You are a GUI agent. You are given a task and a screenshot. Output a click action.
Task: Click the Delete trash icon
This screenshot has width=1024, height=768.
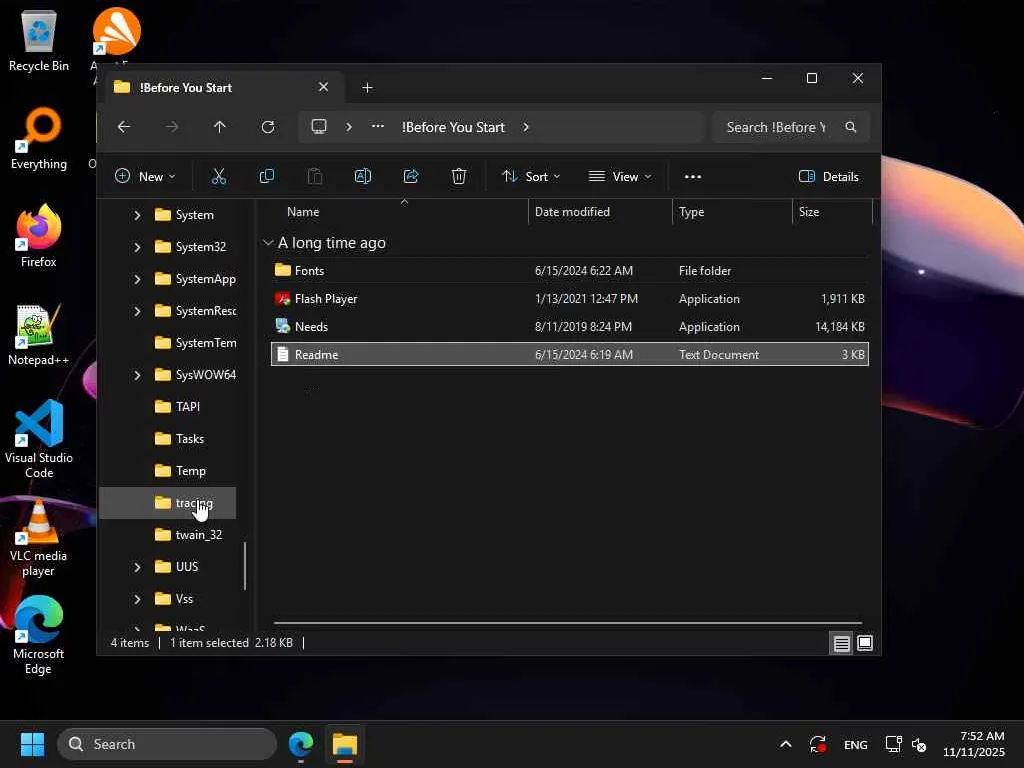pyautogui.click(x=459, y=176)
